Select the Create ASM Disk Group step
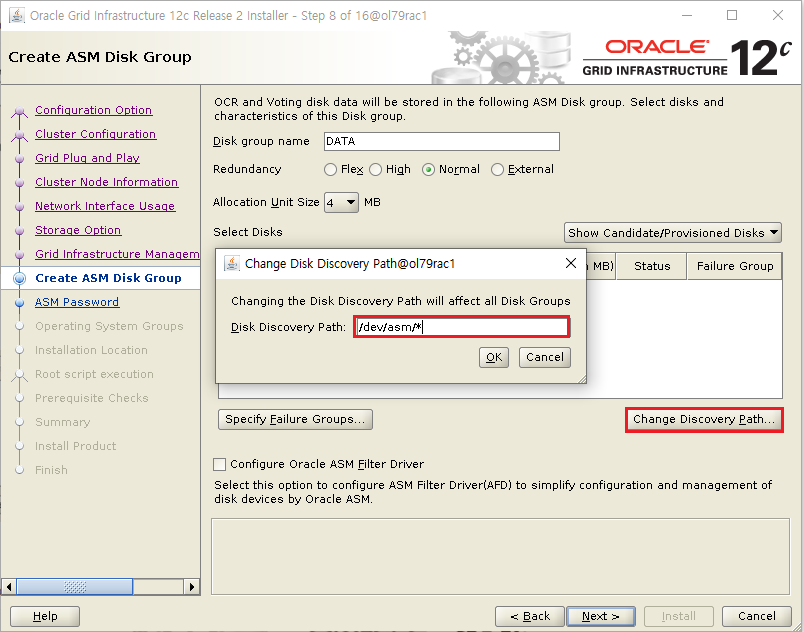Viewport: 804px width, 632px height. click(x=108, y=278)
